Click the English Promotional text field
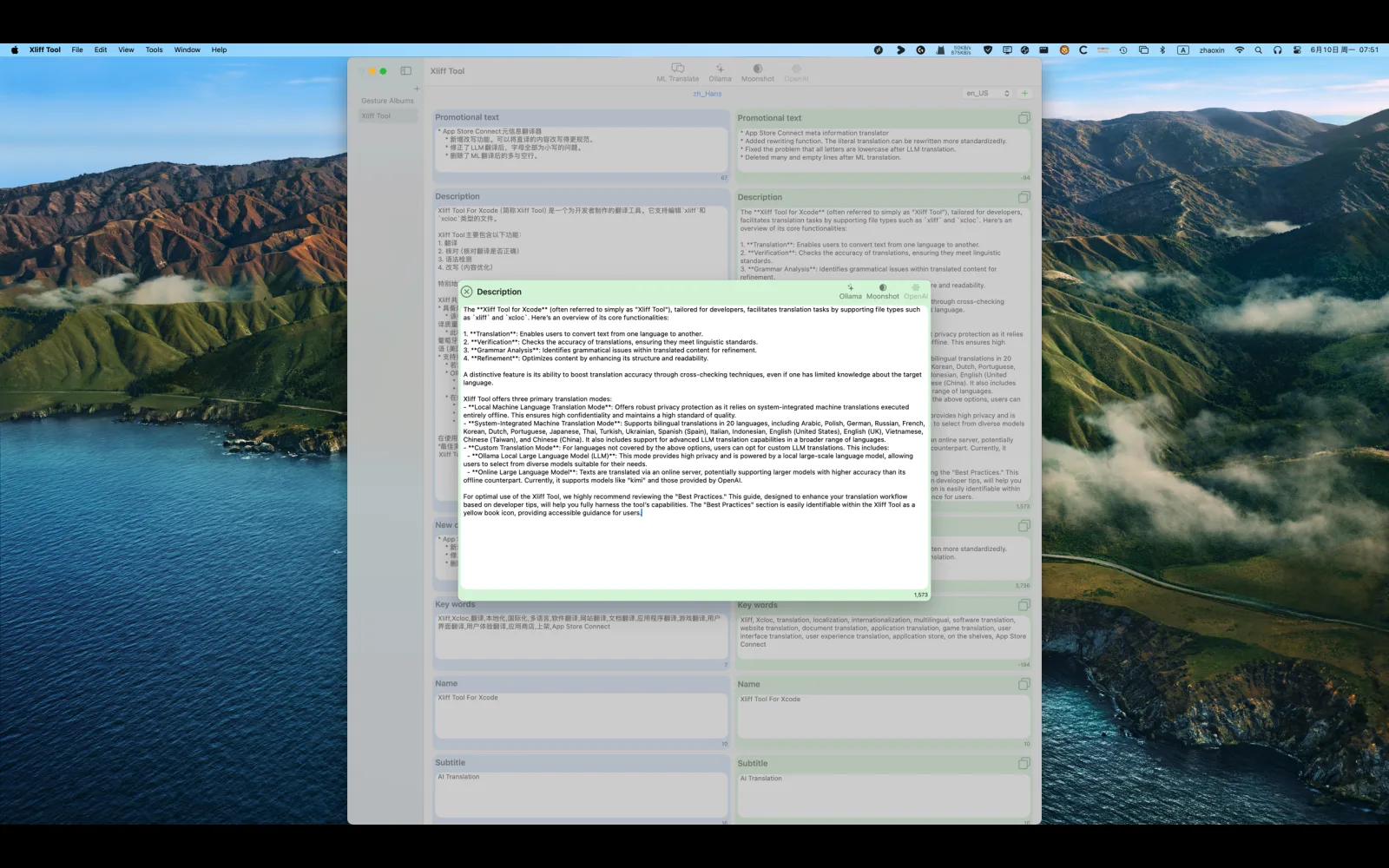This screenshot has height=868, width=1389. click(x=884, y=150)
